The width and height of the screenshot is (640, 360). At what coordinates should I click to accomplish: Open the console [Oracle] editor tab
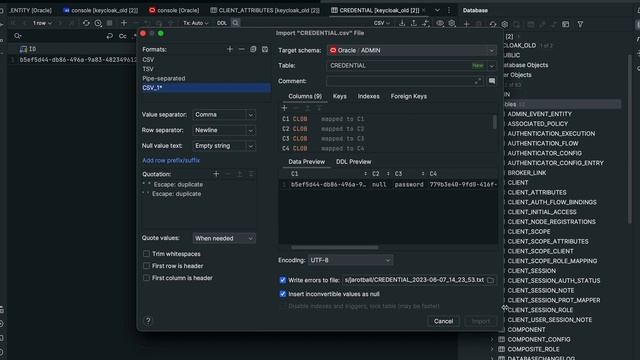click(x=174, y=10)
